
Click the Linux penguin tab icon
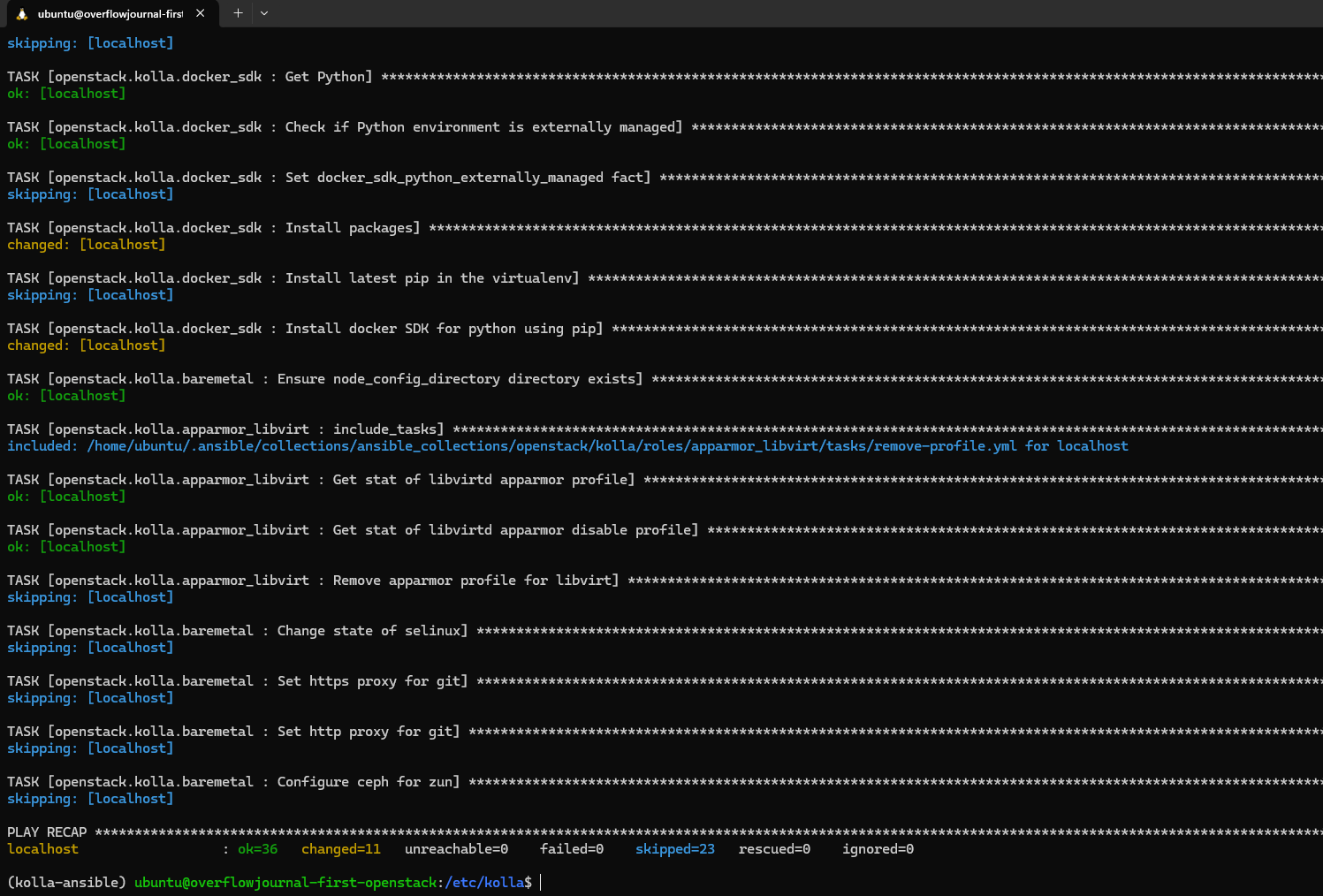[x=22, y=14]
